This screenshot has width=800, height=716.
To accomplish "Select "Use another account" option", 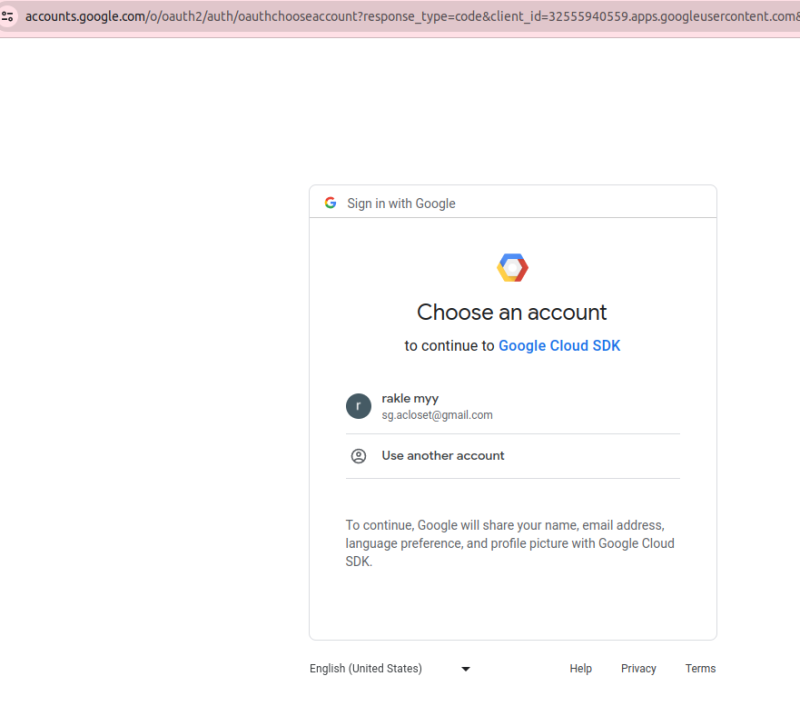I will click(443, 456).
